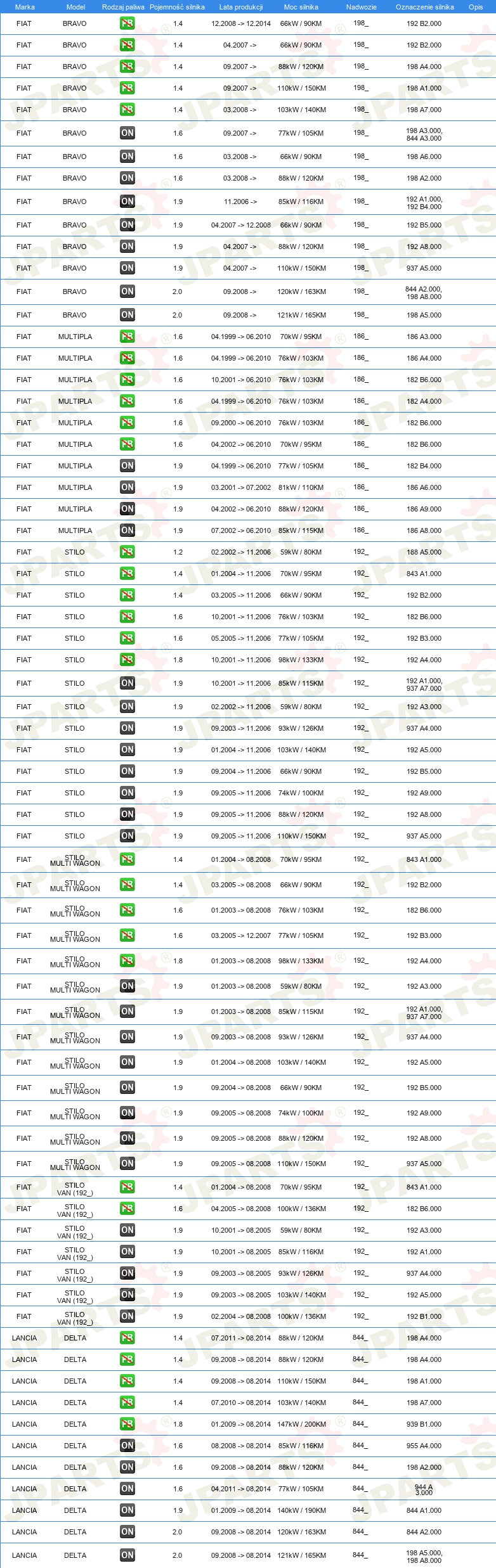Click the ON icon in Bravo 192 B5.000 row

click(x=127, y=225)
